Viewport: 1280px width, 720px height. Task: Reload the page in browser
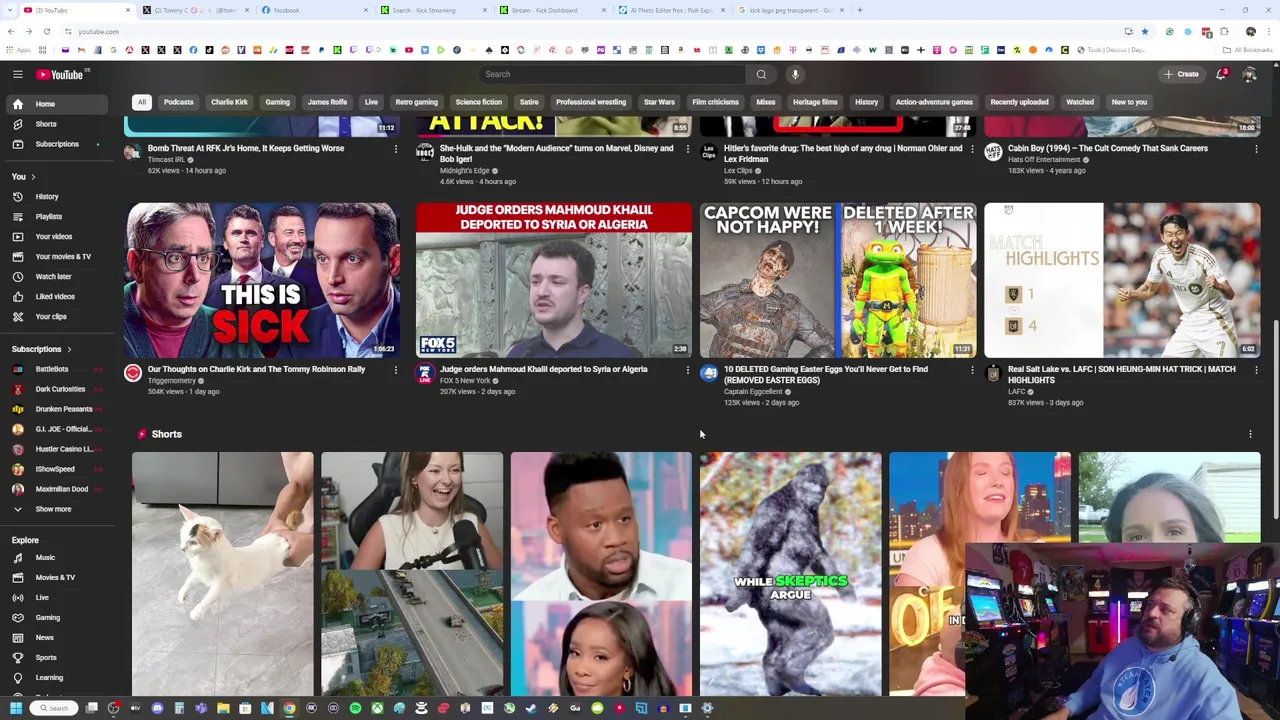[46, 32]
